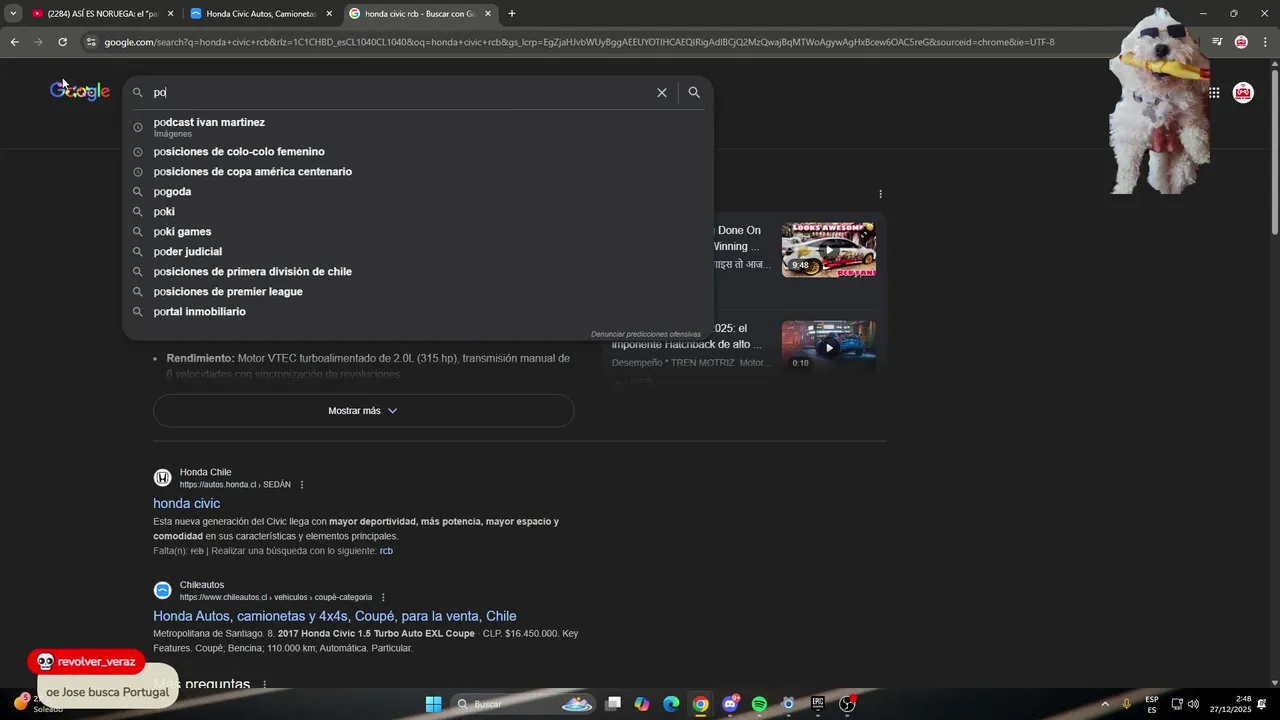This screenshot has width=1280, height=720.
Task: Open the media control icon in Chrome toolbar
Action: pos(1217,42)
